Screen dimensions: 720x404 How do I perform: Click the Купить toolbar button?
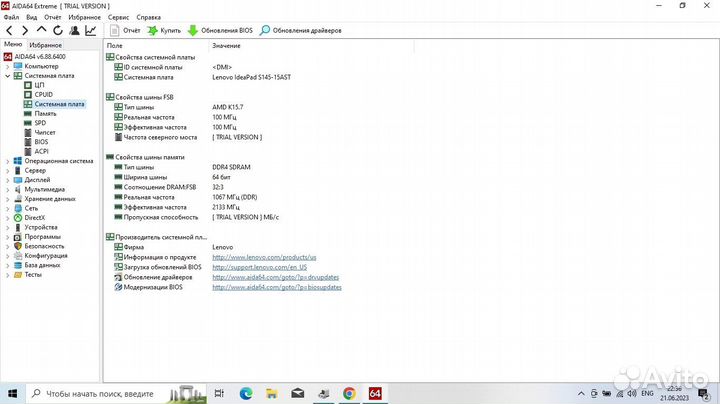tap(164, 30)
